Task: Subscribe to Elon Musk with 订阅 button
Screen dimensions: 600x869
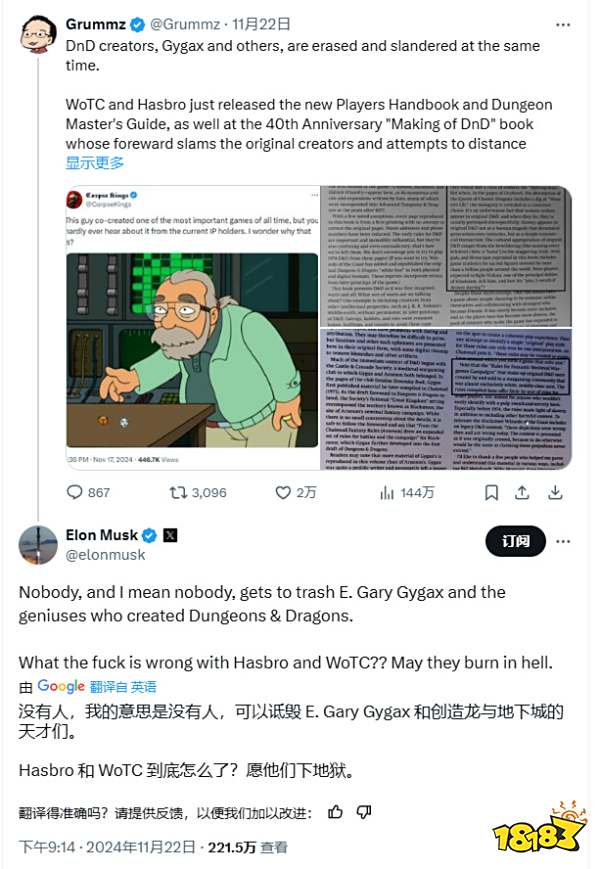Action: (x=515, y=541)
